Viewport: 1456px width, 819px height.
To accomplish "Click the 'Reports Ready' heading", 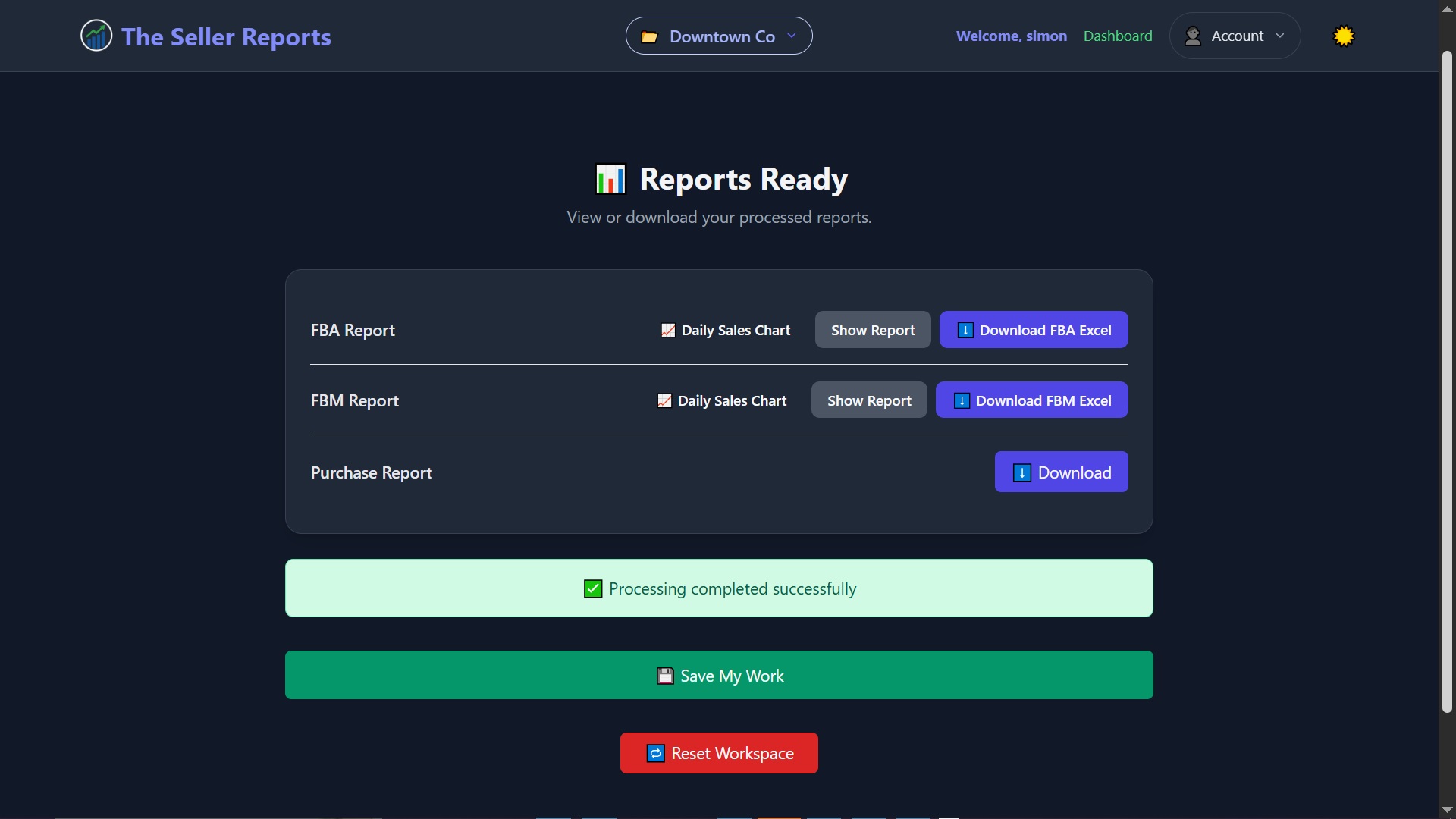I will click(x=743, y=179).
